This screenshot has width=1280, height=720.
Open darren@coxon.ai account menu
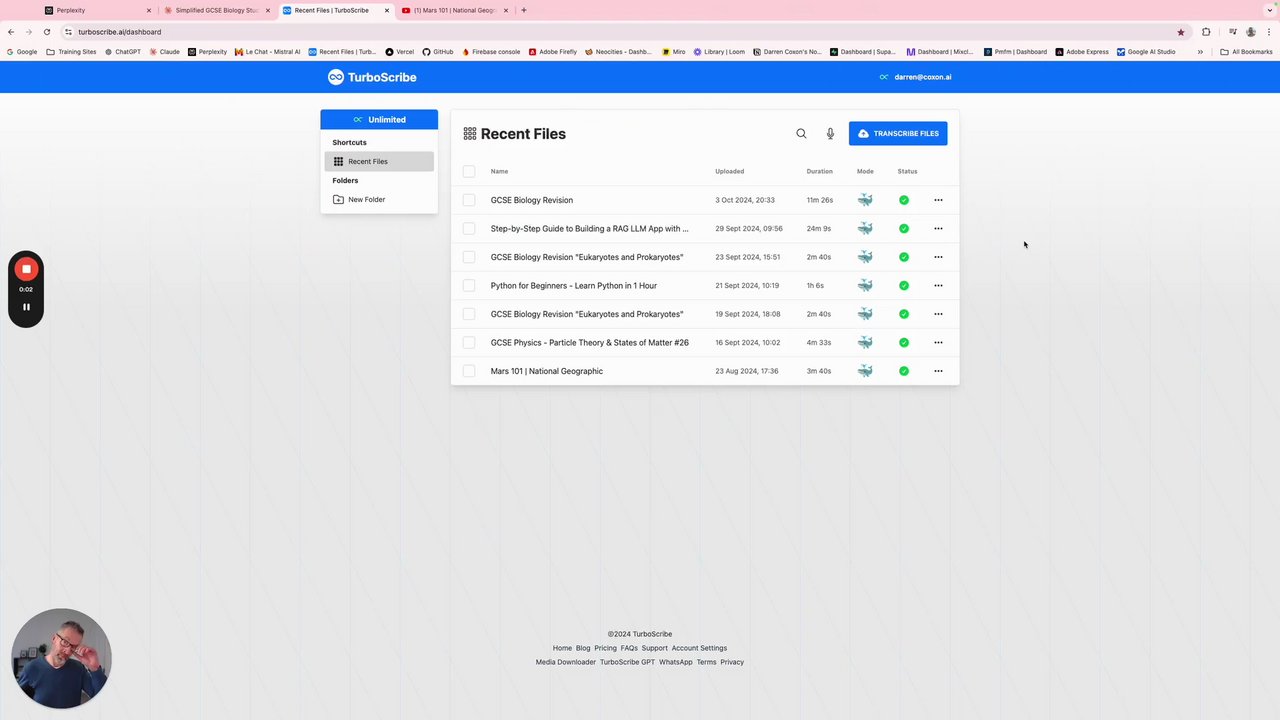(915, 77)
